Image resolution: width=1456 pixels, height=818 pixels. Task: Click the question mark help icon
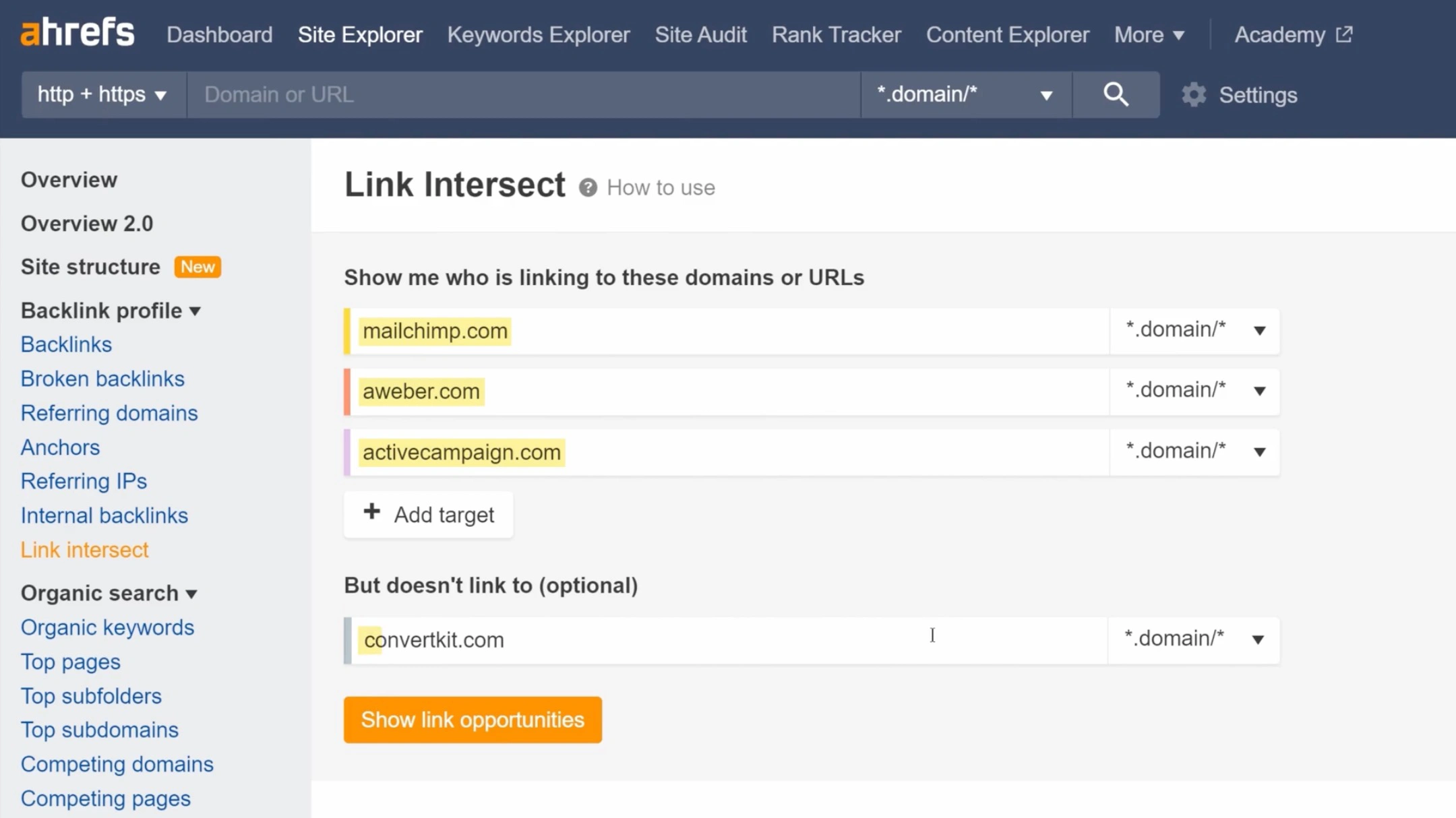pos(588,188)
